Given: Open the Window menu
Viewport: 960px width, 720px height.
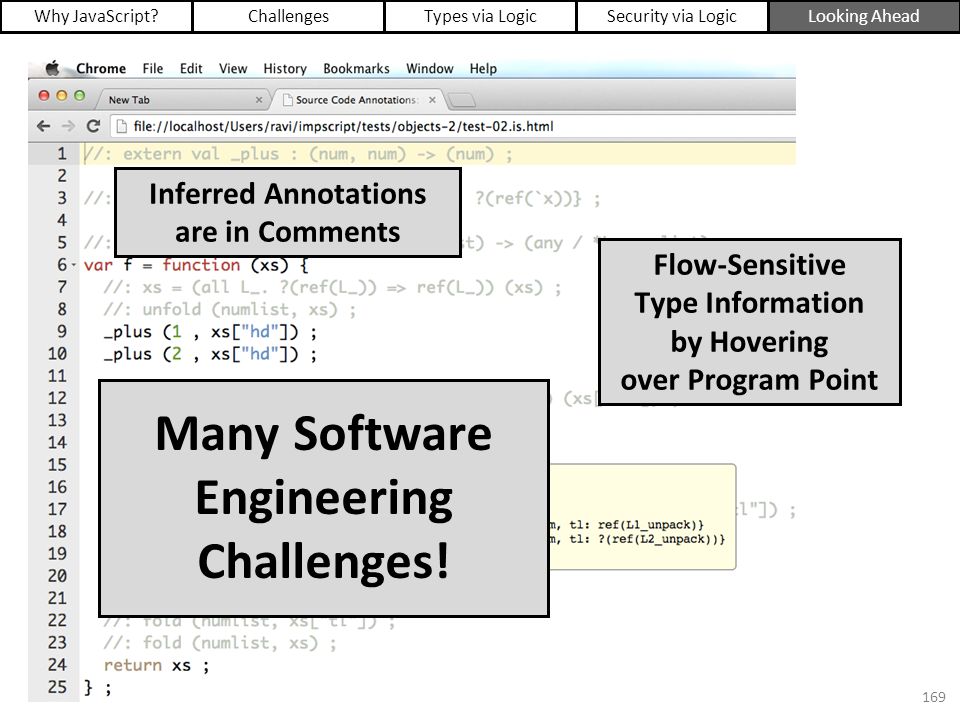Looking at the screenshot, I should pos(430,69).
